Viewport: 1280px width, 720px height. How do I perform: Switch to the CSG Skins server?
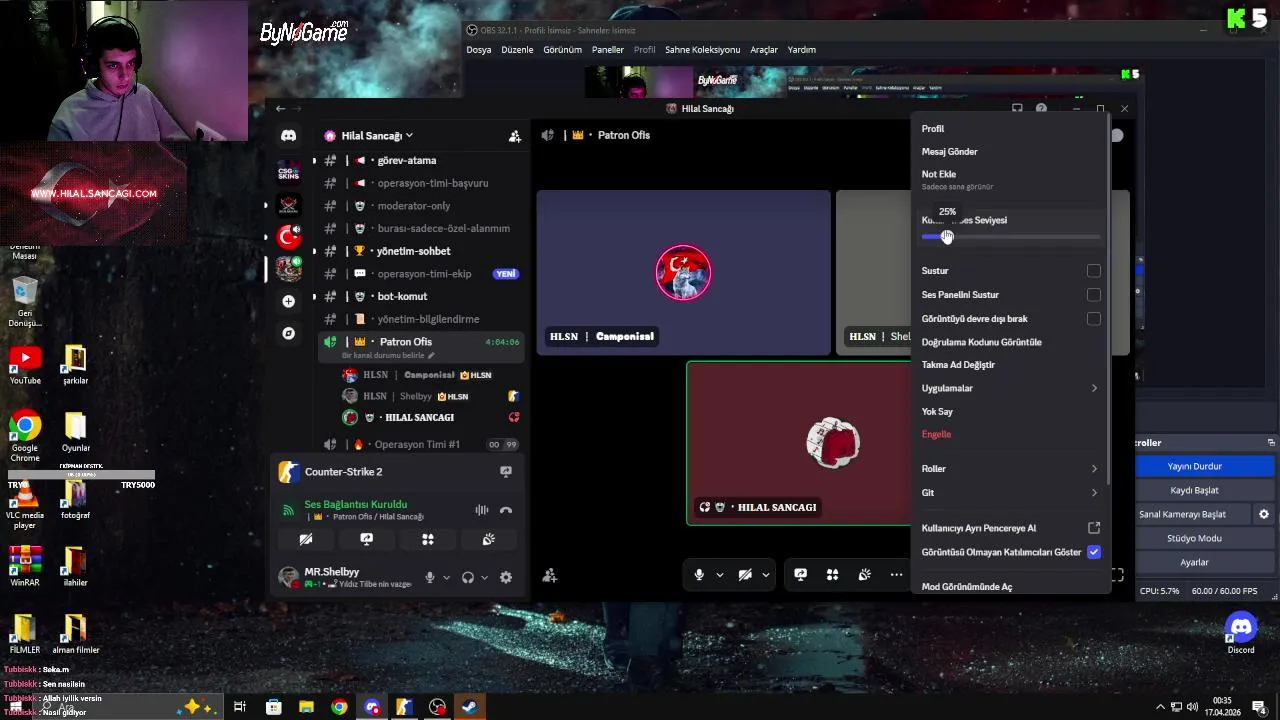[289, 172]
